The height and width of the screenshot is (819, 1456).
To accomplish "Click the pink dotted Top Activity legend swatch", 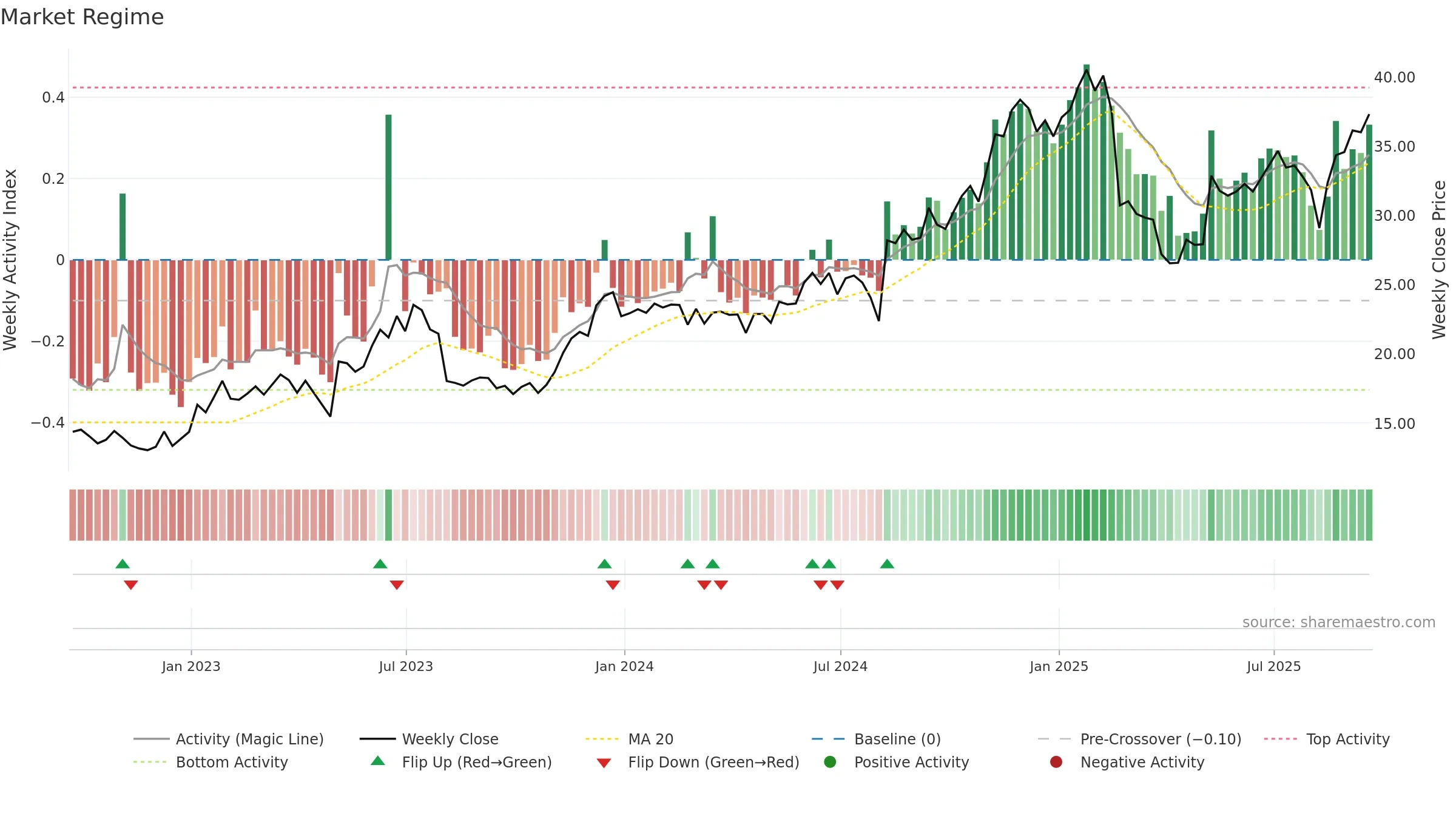I will coord(1280,739).
